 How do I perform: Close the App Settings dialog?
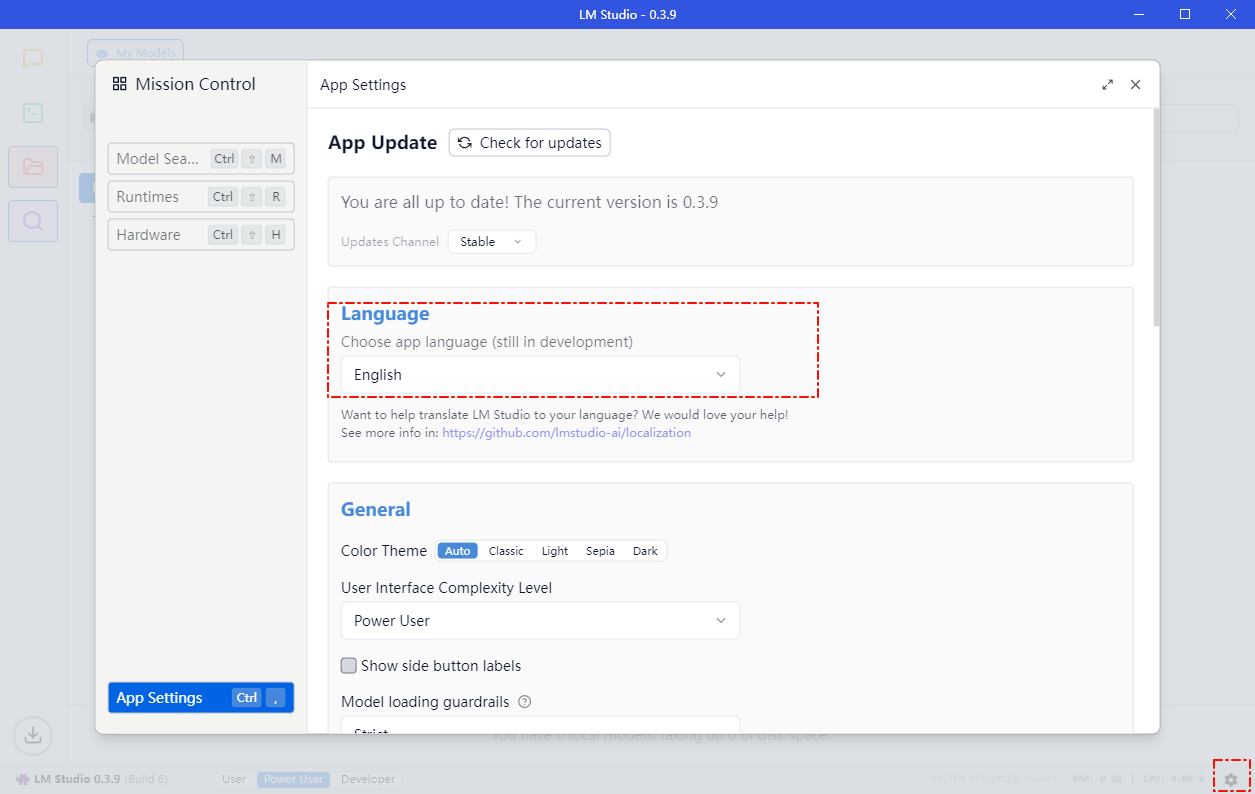pyautogui.click(x=1135, y=85)
